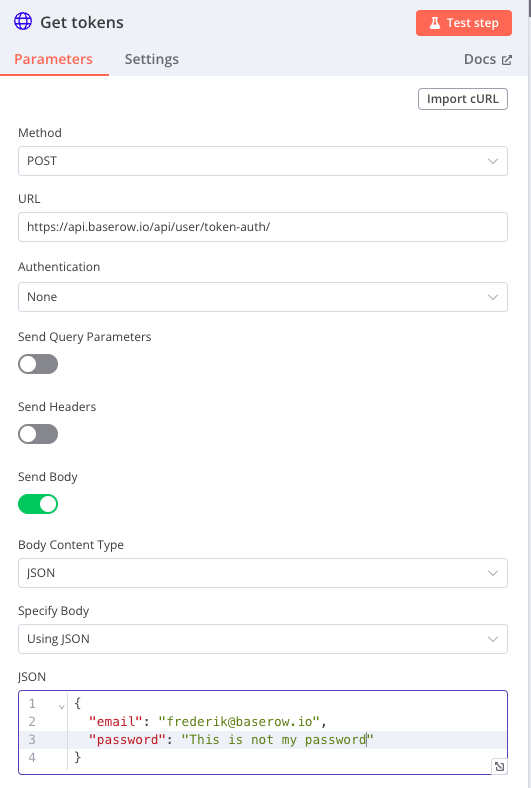Image resolution: width=531 pixels, height=788 pixels.
Task: Switch to the Settings tab
Action: pos(152,59)
